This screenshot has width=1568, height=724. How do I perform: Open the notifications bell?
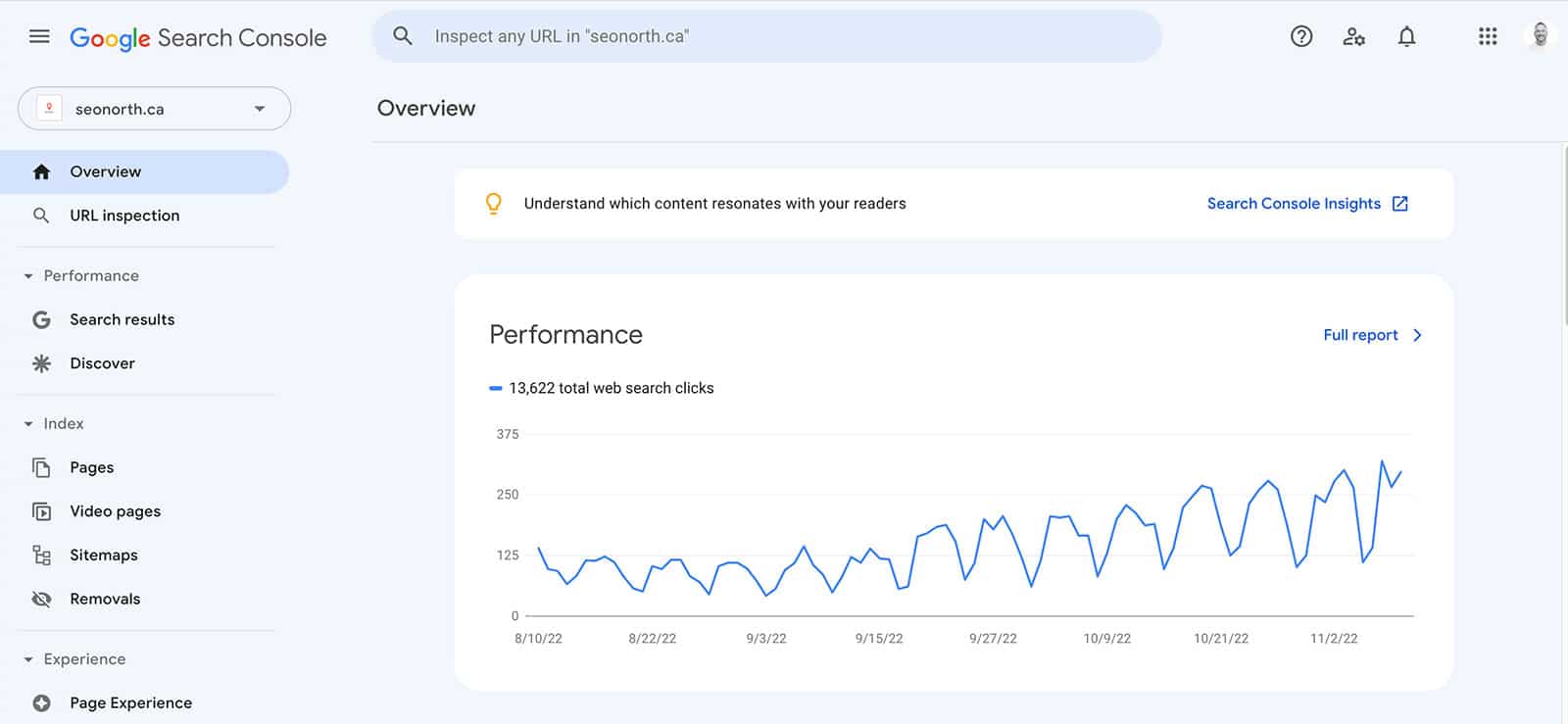[x=1406, y=36]
